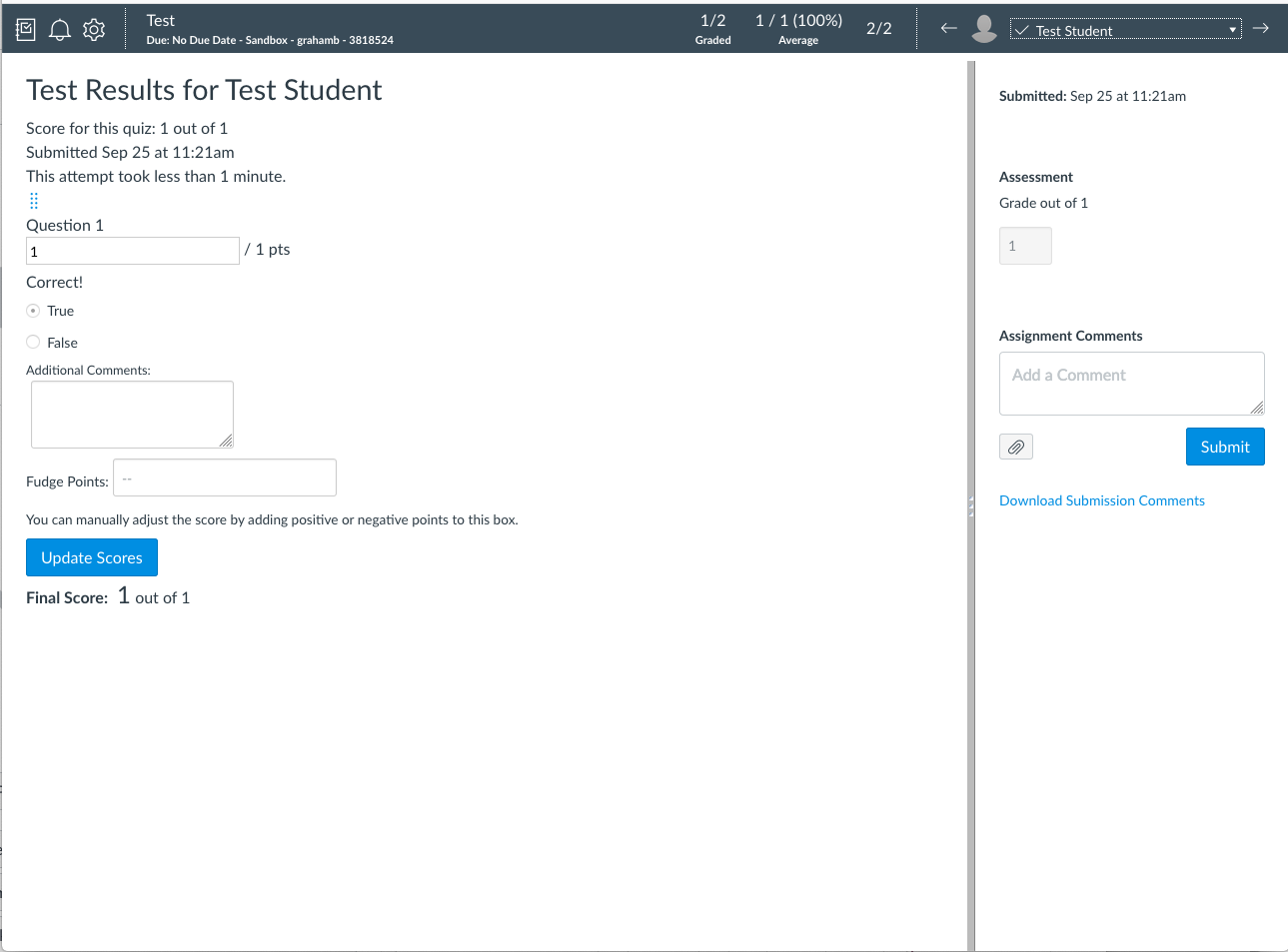Viewport: 1288px width, 952px height.
Task: Click the Question 1 score field
Action: click(x=133, y=251)
